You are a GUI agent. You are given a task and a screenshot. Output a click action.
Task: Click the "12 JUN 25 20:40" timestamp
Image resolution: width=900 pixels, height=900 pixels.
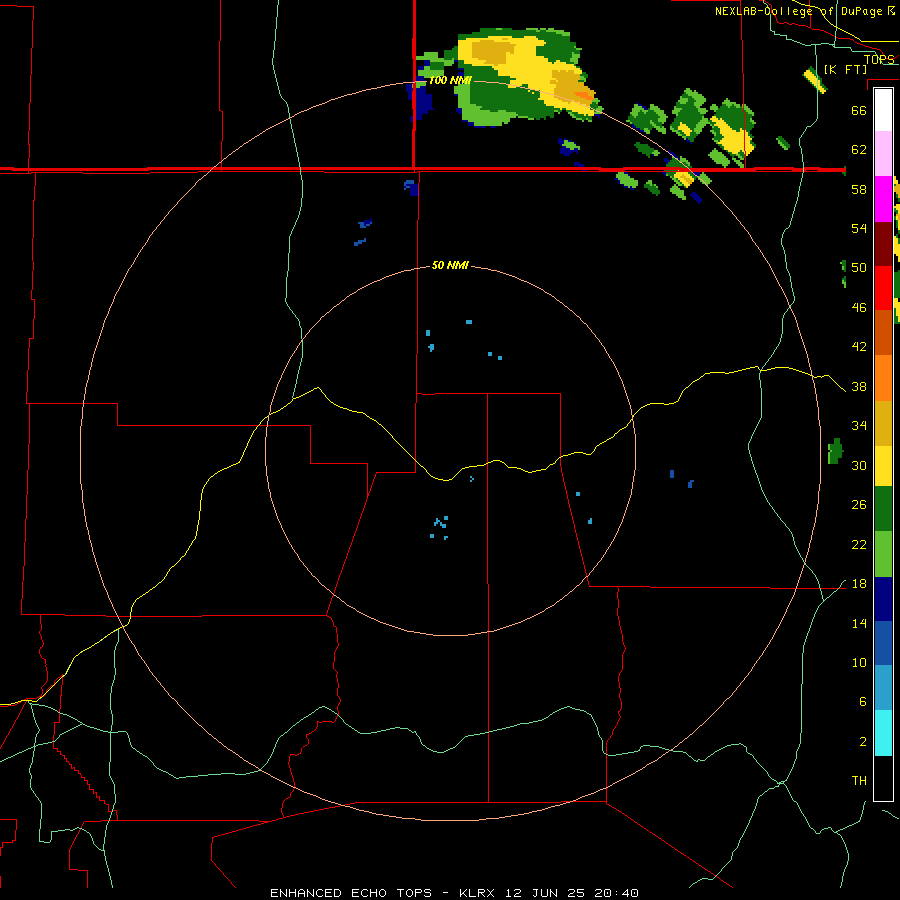click(x=571, y=893)
